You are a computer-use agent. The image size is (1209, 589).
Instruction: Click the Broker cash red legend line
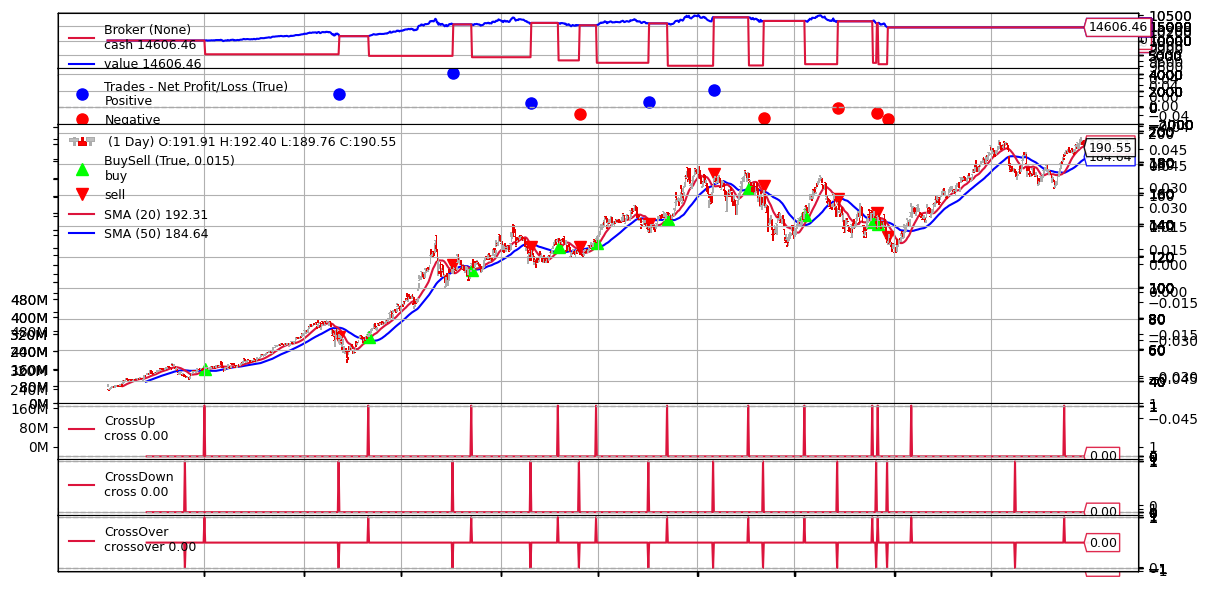click(82, 38)
